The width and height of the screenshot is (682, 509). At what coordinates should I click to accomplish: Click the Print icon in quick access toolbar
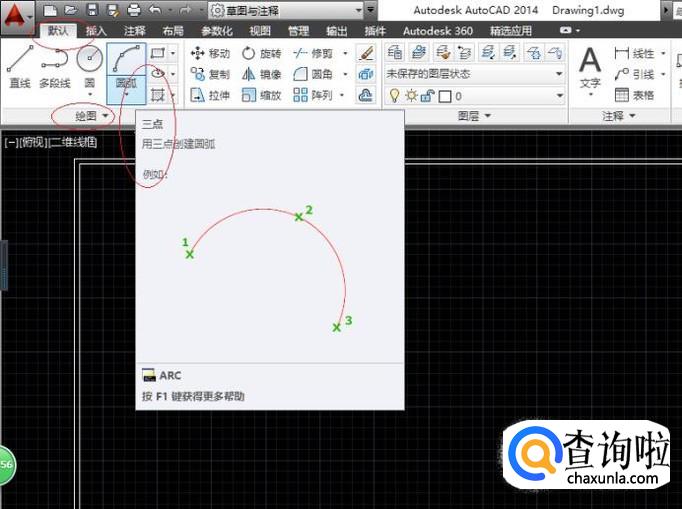tap(134, 10)
